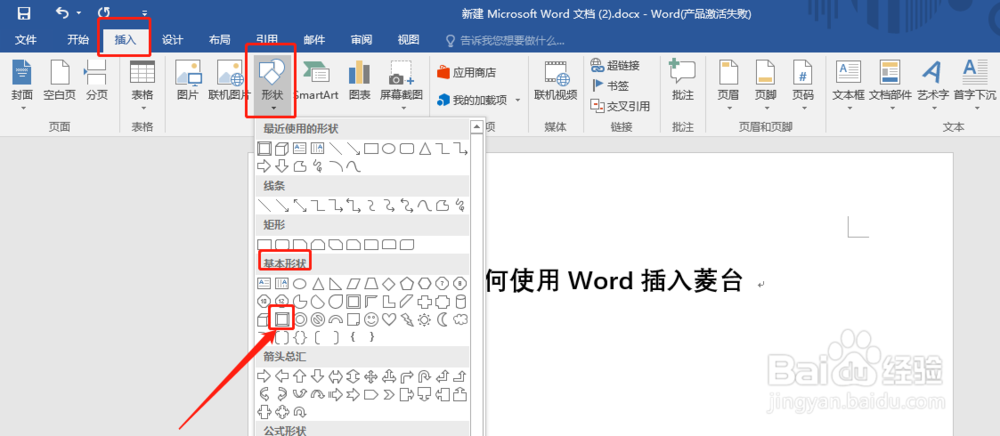Insert a 分页 (Page Break)
The image size is (1000, 436).
97,81
